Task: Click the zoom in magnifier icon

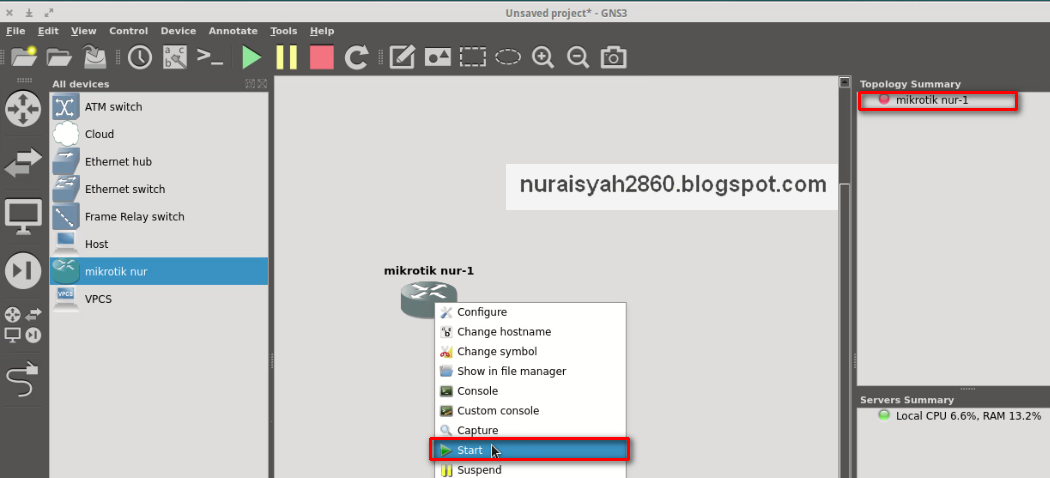Action: coord(542,57)
